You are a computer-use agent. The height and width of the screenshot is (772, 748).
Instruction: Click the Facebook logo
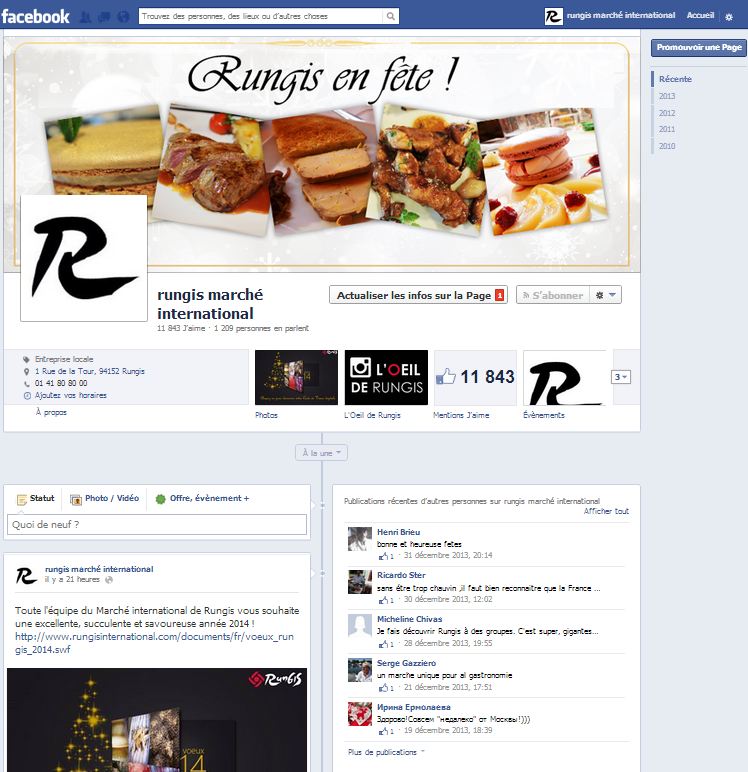(35, 16)
